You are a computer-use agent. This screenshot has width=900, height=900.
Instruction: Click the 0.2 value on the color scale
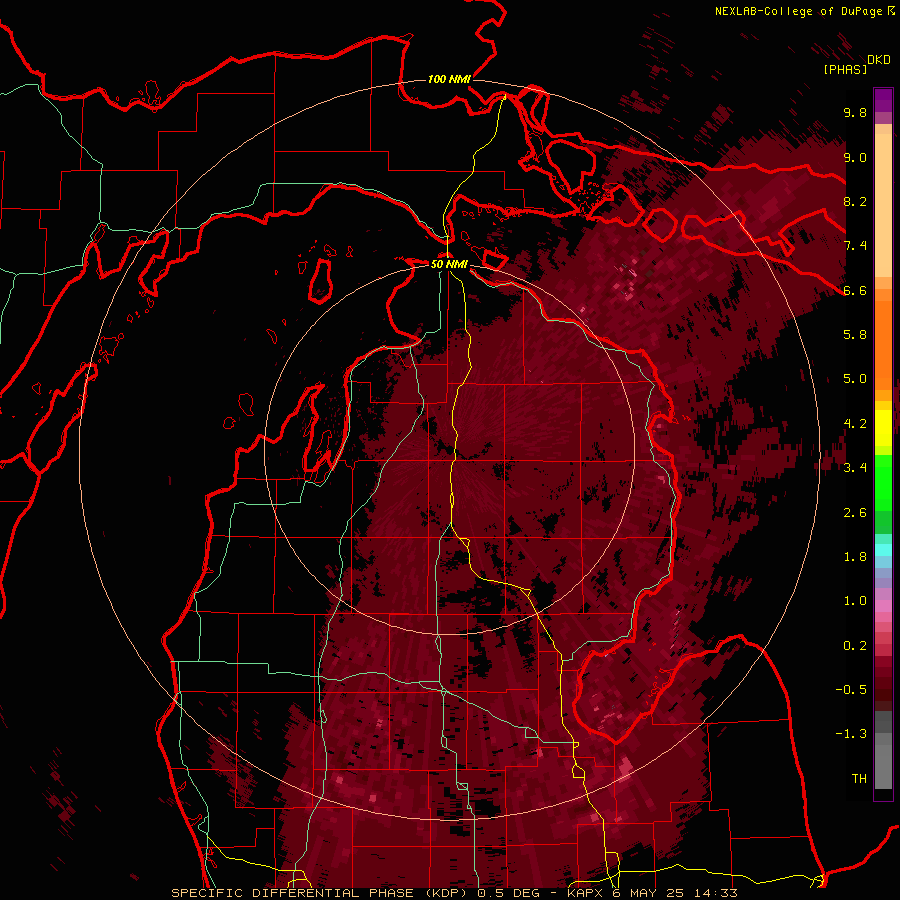coord(855,646)
